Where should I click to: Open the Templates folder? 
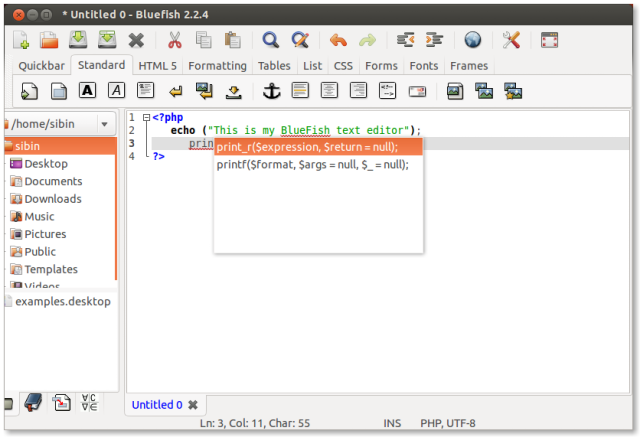(60, 269)
